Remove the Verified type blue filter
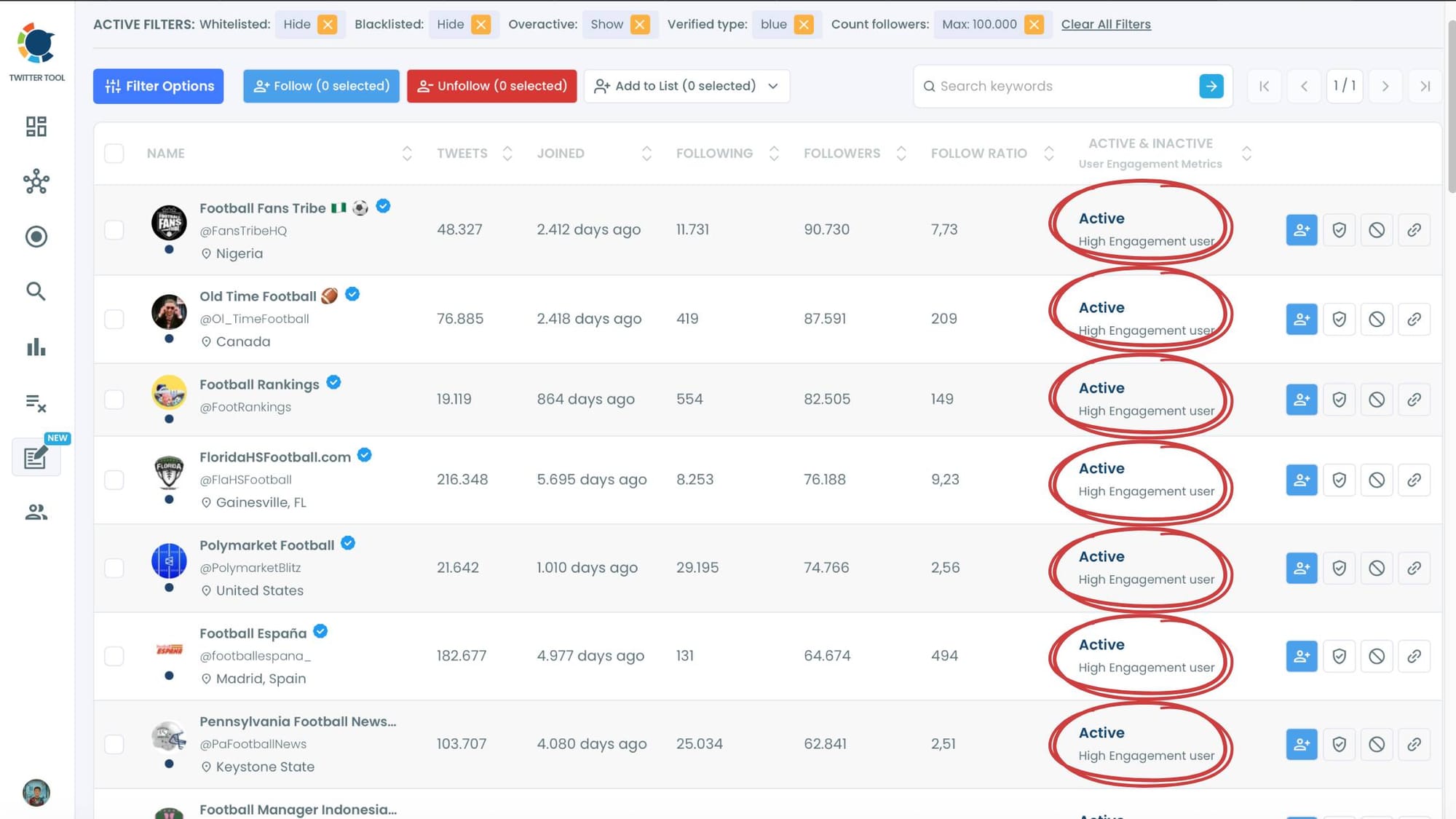This screenshot has height=819, width=1456. pos(804,24)
